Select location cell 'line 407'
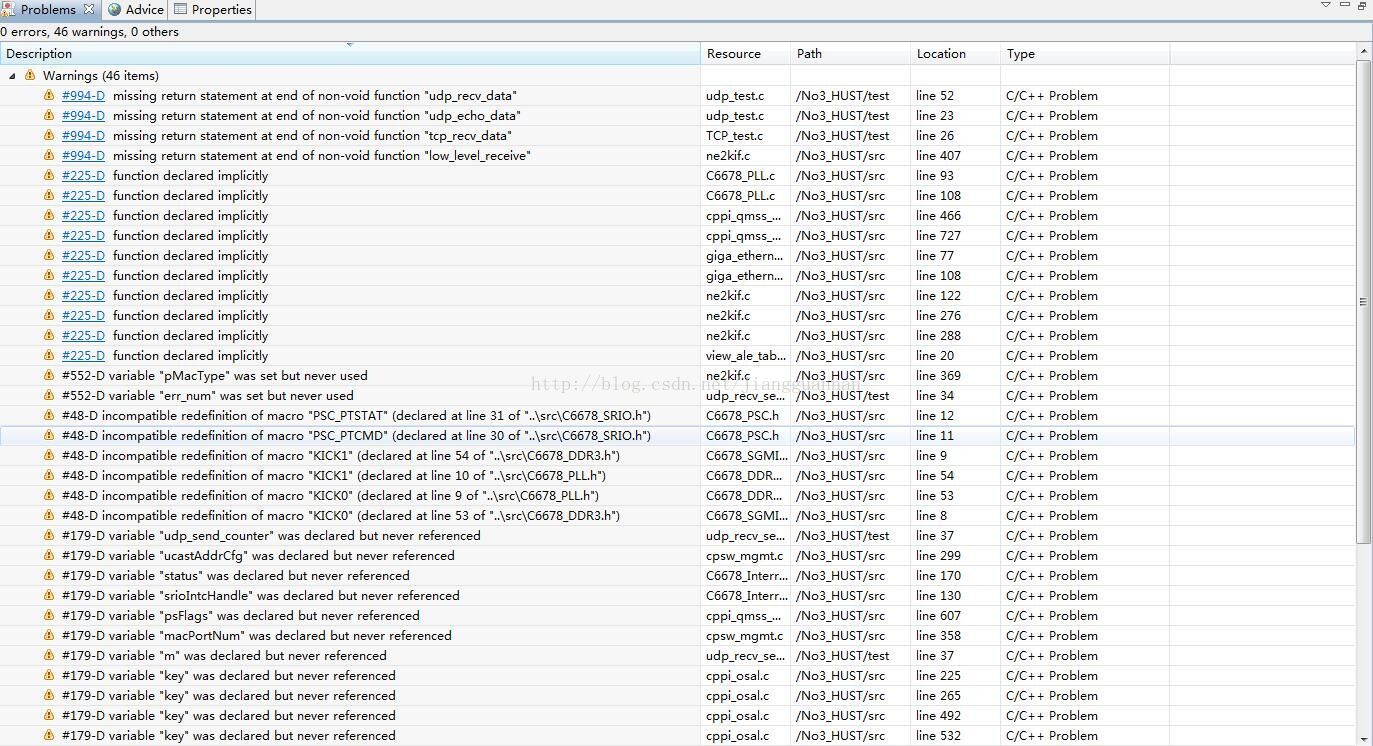1373x746 pixels. click(x=938, y=156)
